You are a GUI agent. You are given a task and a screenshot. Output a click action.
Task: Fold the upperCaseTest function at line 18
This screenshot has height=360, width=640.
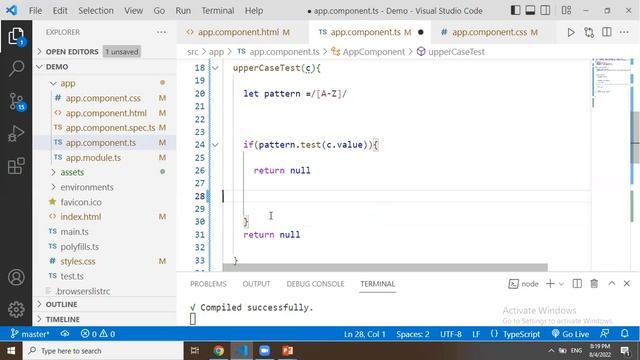[x=215, y=68]
